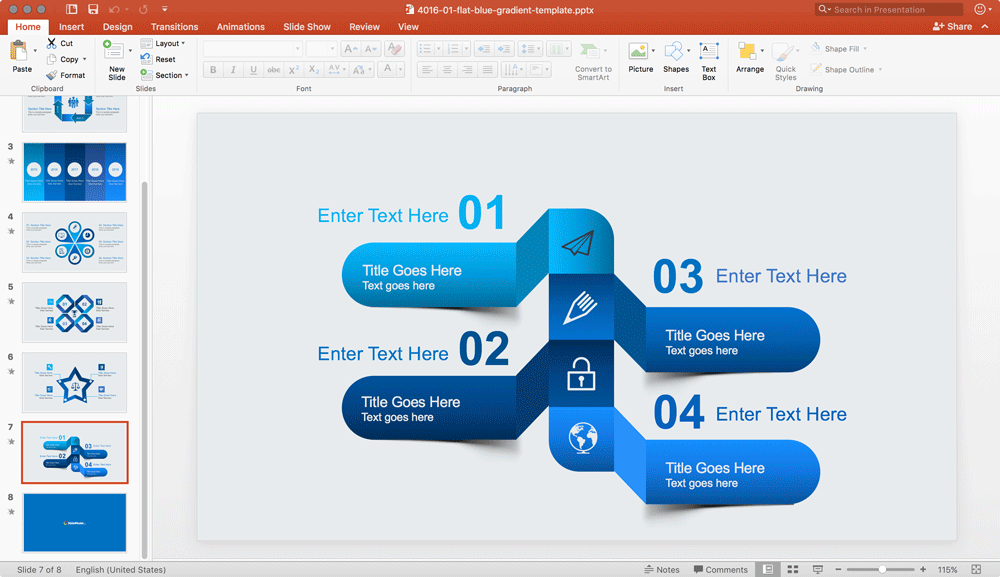Switch to the Transitions tab

pyautogui.click(x=174, y=27)
